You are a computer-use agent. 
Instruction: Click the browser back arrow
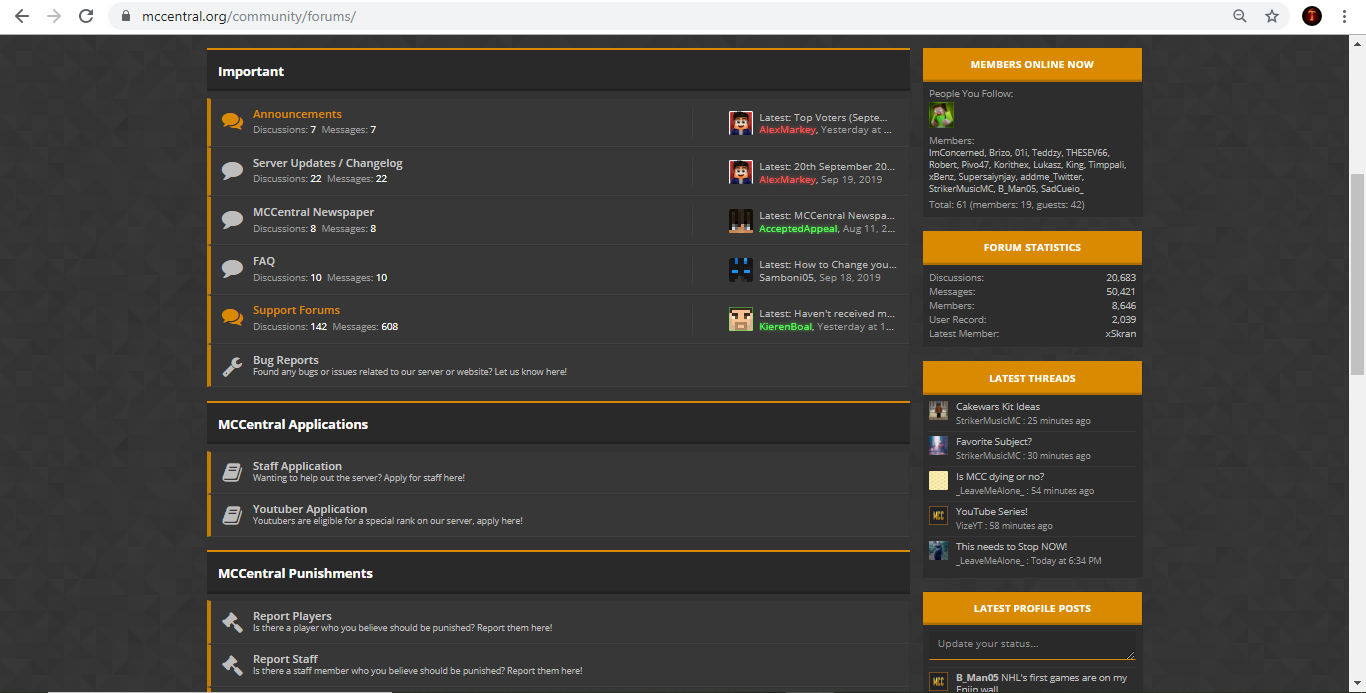pyautogui.click(x=21, y=16)
